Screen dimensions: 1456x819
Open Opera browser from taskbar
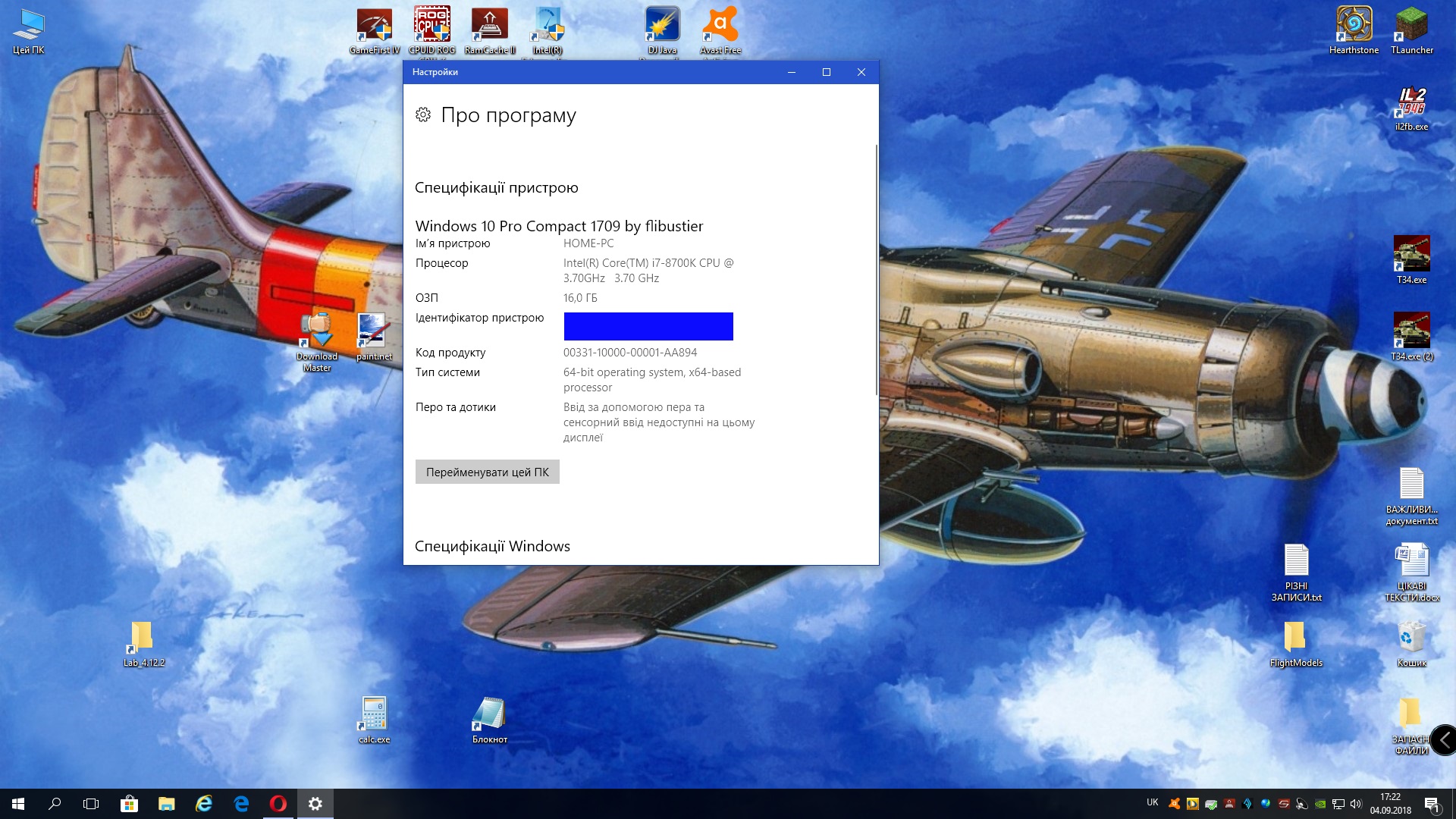[x=278, y=804]
